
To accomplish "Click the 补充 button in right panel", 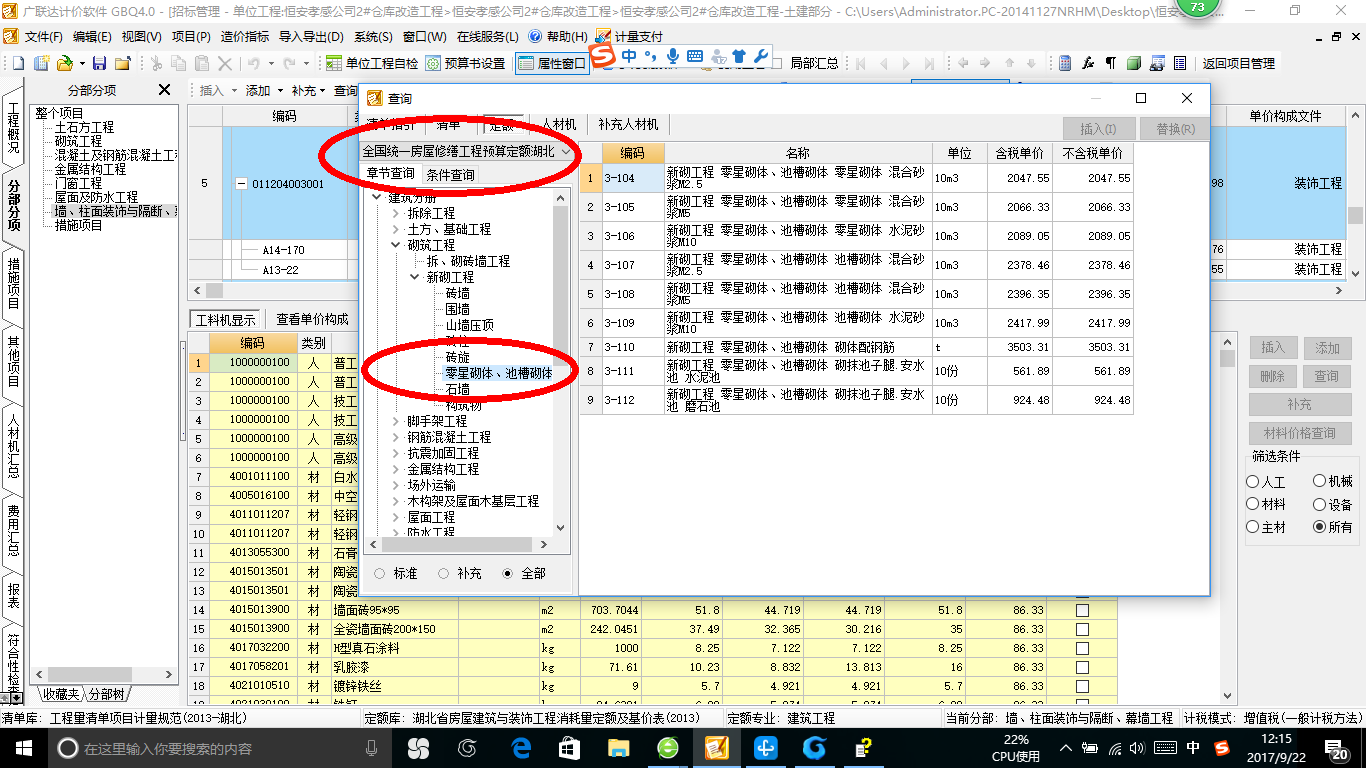I will point(1299,405).
